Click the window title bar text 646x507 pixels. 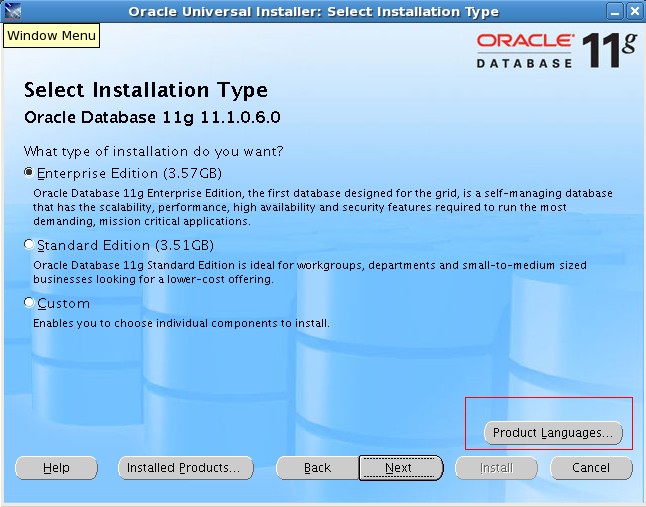click(x=314, y=12)
